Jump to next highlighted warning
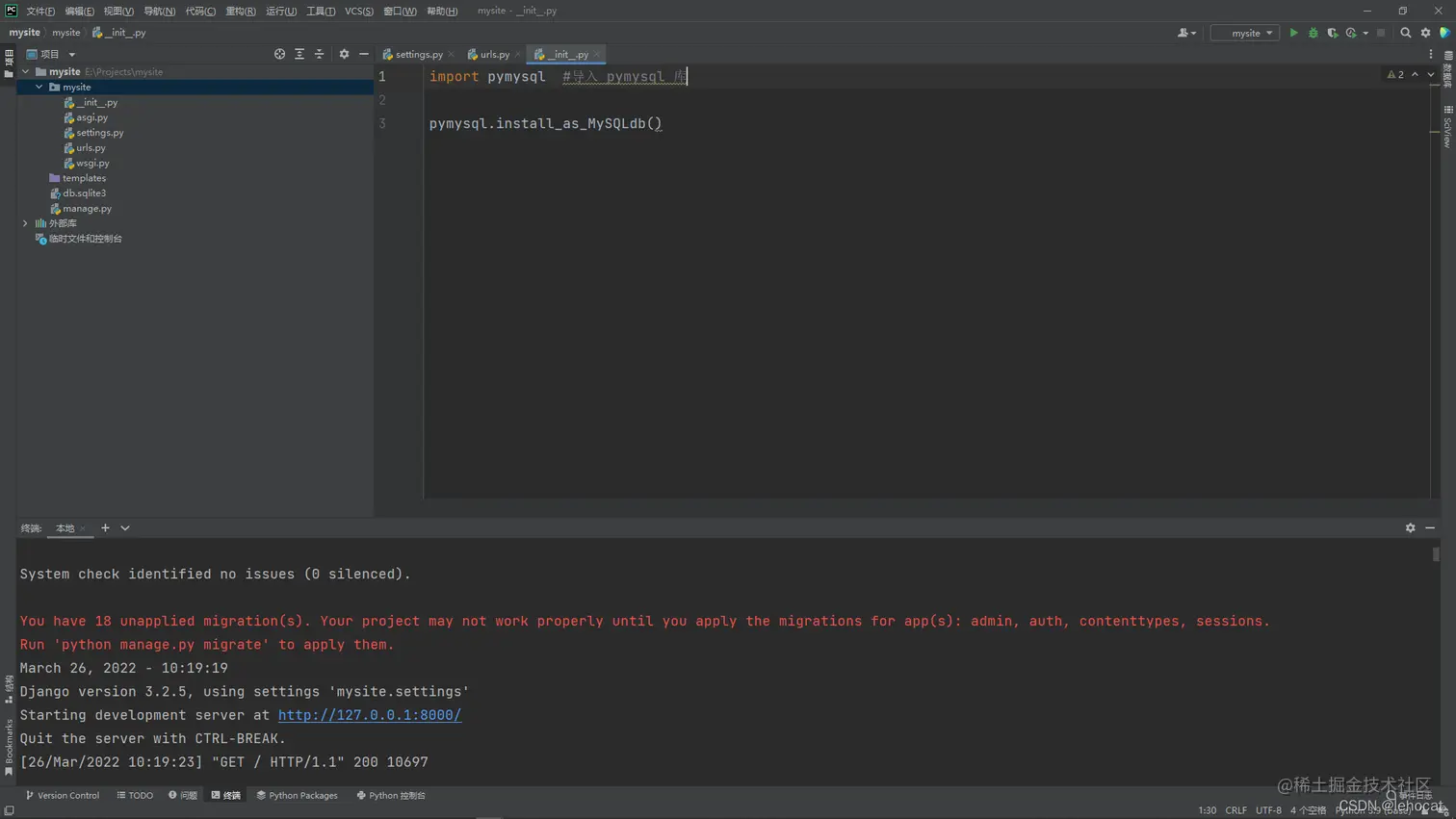Viewport: 1456px width, 819px height. click(1430, 74)
